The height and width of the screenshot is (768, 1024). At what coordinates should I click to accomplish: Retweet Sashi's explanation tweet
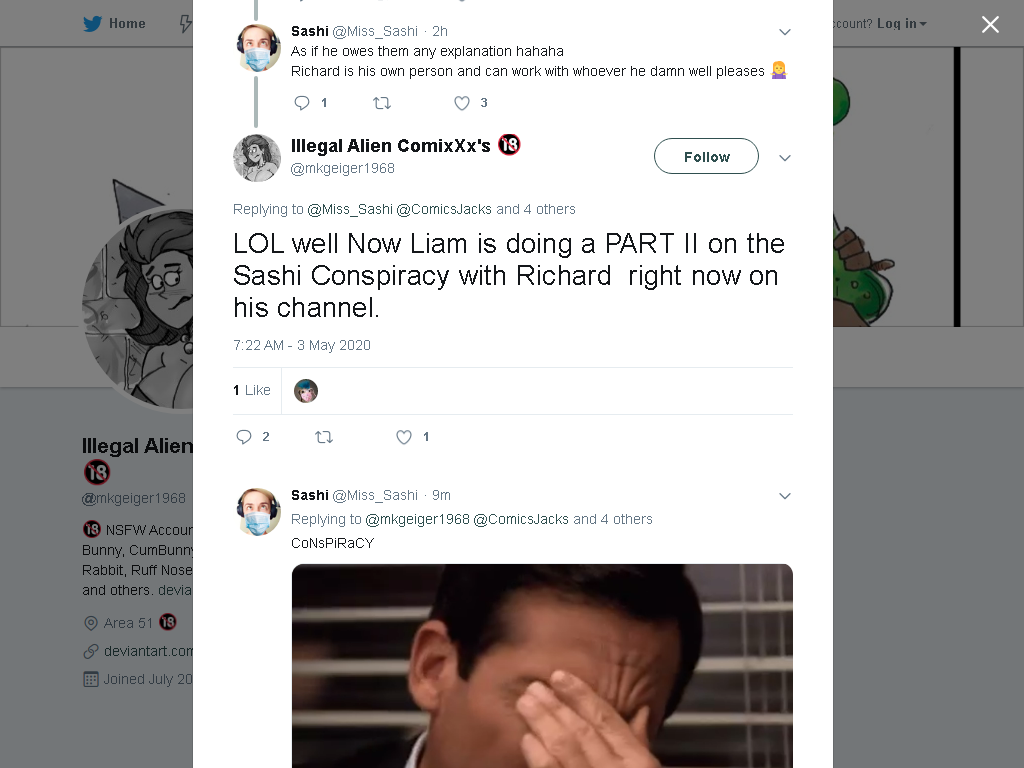tap(381, 103)
